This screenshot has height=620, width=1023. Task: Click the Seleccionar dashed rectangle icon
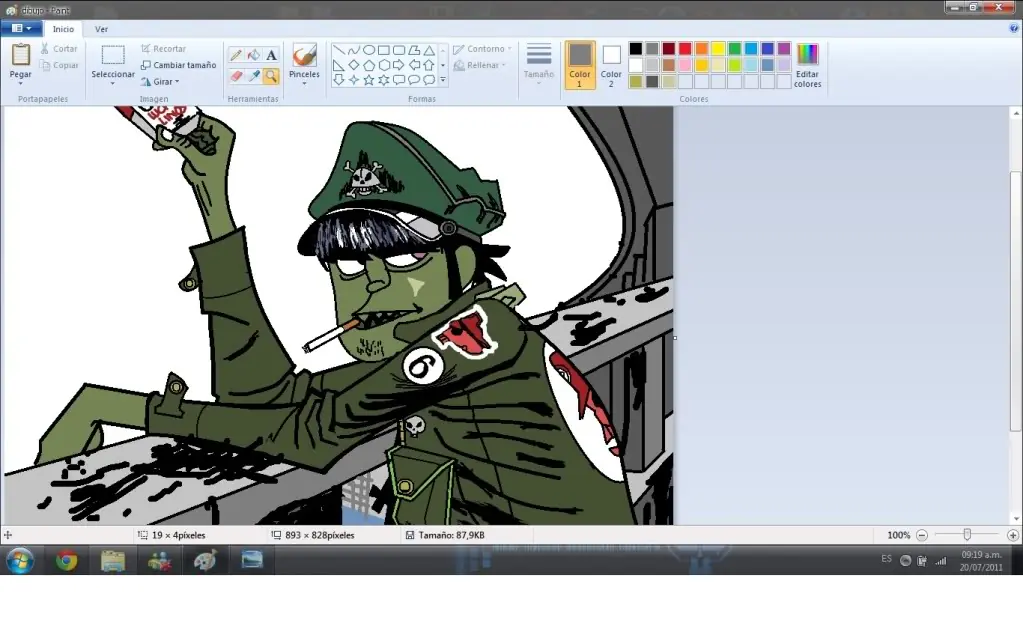[113, 55]
